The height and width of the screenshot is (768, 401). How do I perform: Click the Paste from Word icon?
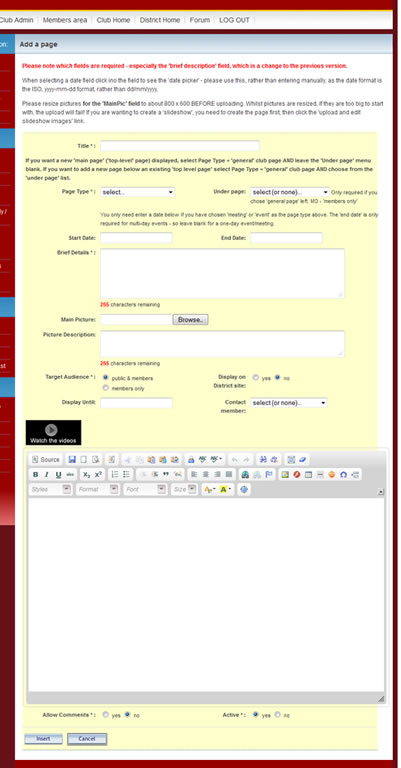pos(175,460)
